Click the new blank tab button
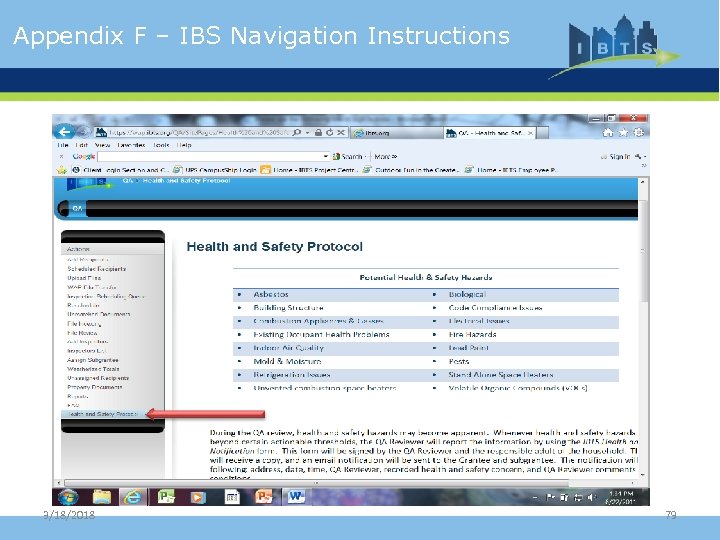Screen dimensions: 720x540 [x=543, y=133]
